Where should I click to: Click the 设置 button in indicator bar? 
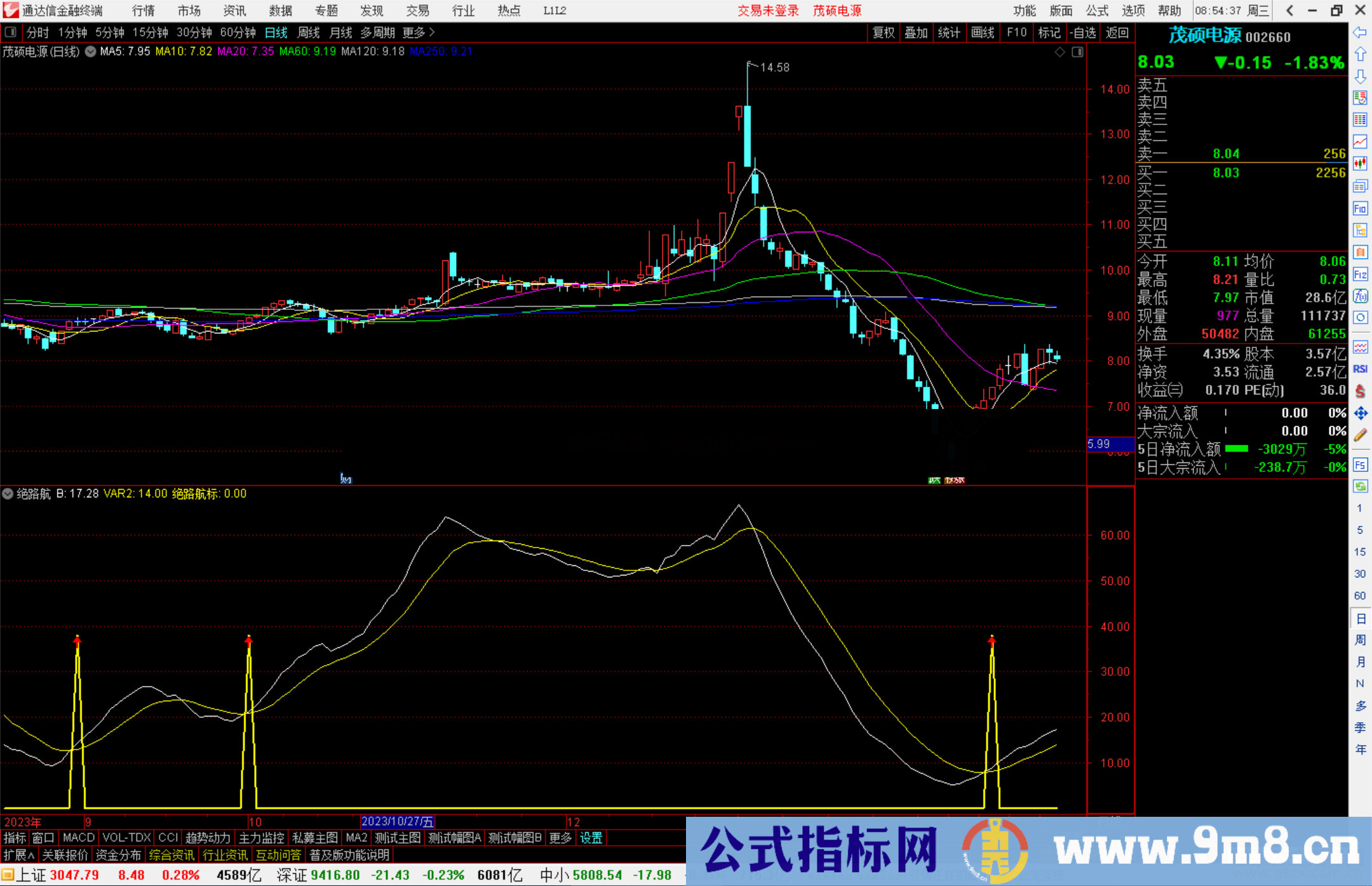(591, 838)
